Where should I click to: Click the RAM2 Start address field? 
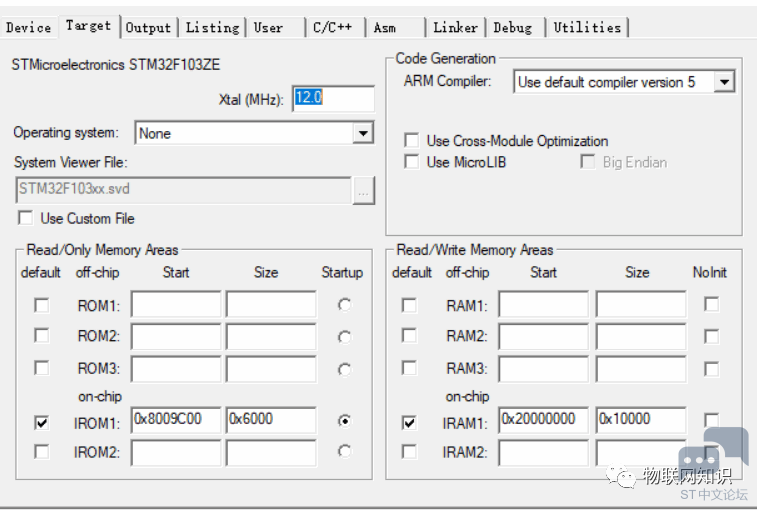(x=544, y=336)
